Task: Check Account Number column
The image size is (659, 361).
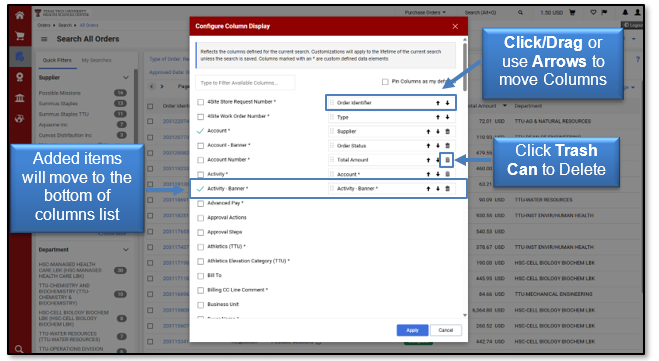Action: (200, 160)
